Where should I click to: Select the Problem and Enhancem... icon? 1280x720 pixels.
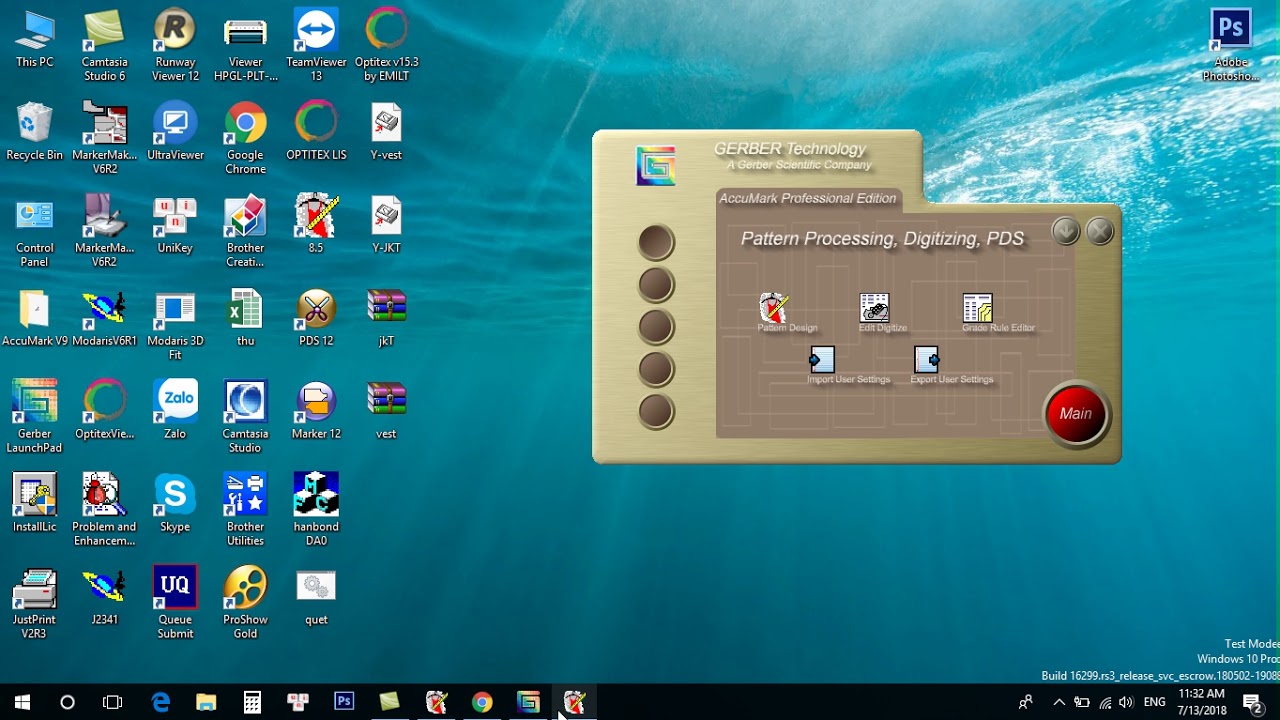pos(105,510)
